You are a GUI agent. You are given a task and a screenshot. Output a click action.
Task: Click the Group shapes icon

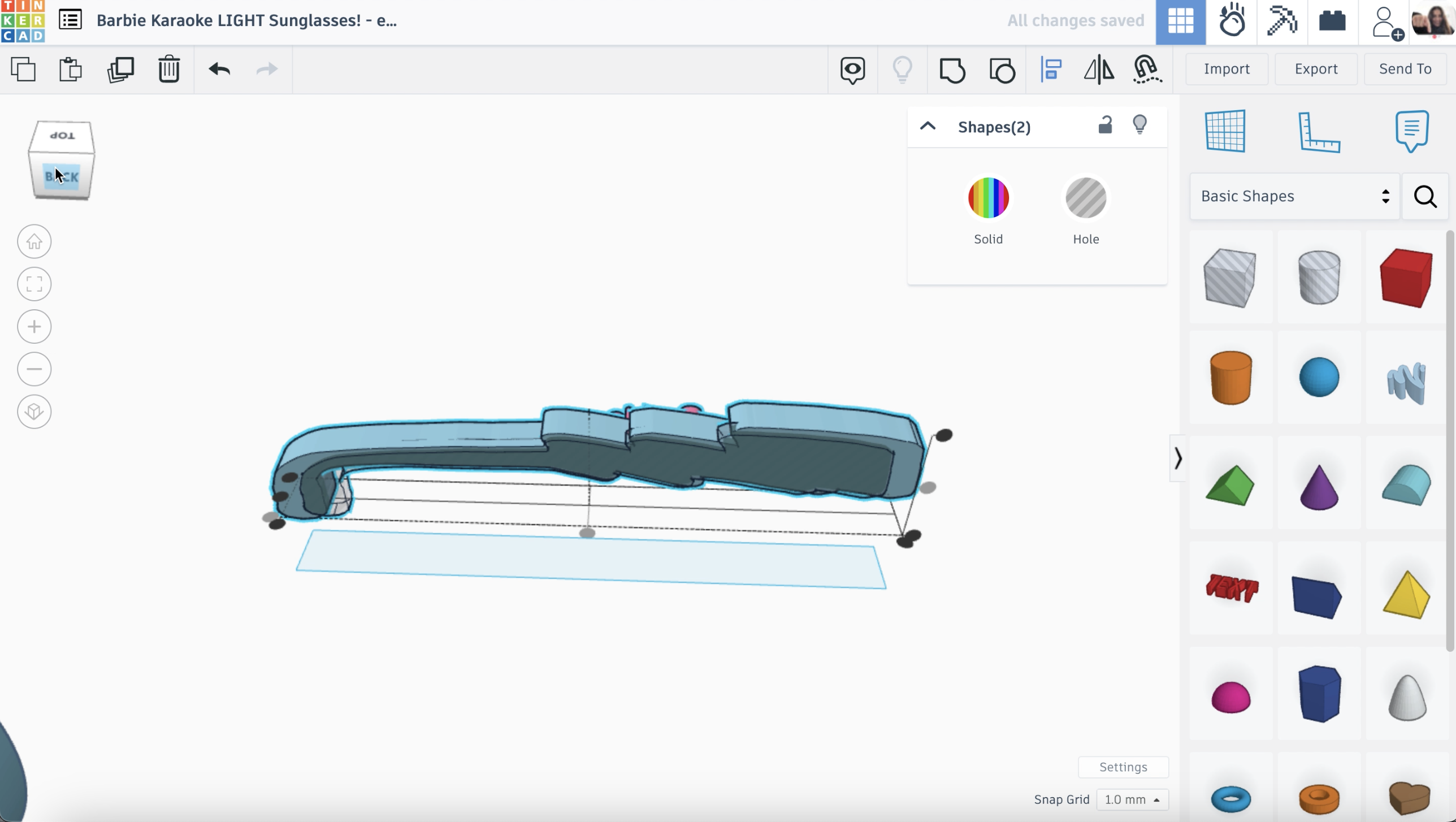pyautogui.click(x=952, y=70)
